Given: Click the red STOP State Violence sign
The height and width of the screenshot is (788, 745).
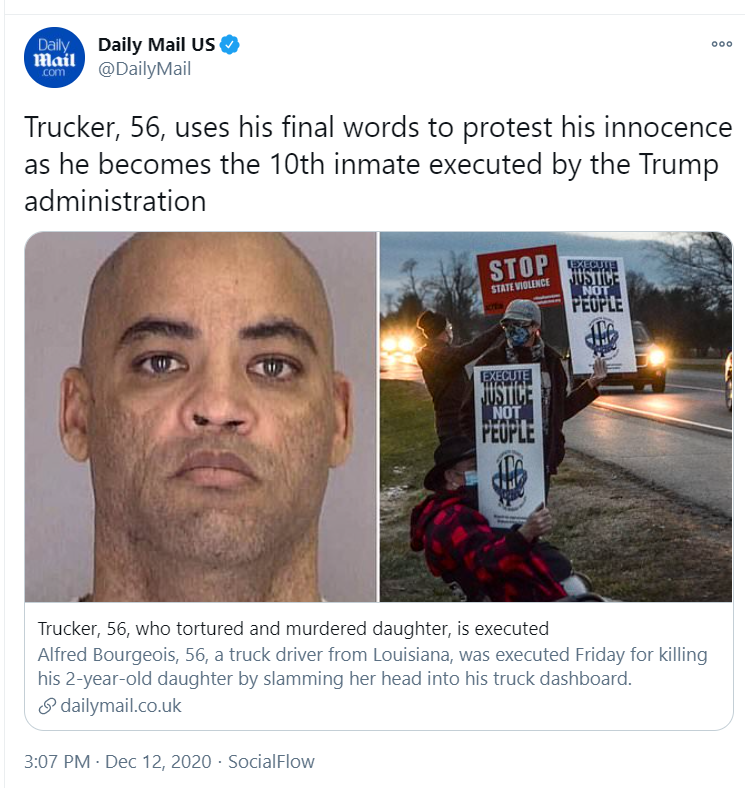Looking at the screenshot, I should 518,278.
